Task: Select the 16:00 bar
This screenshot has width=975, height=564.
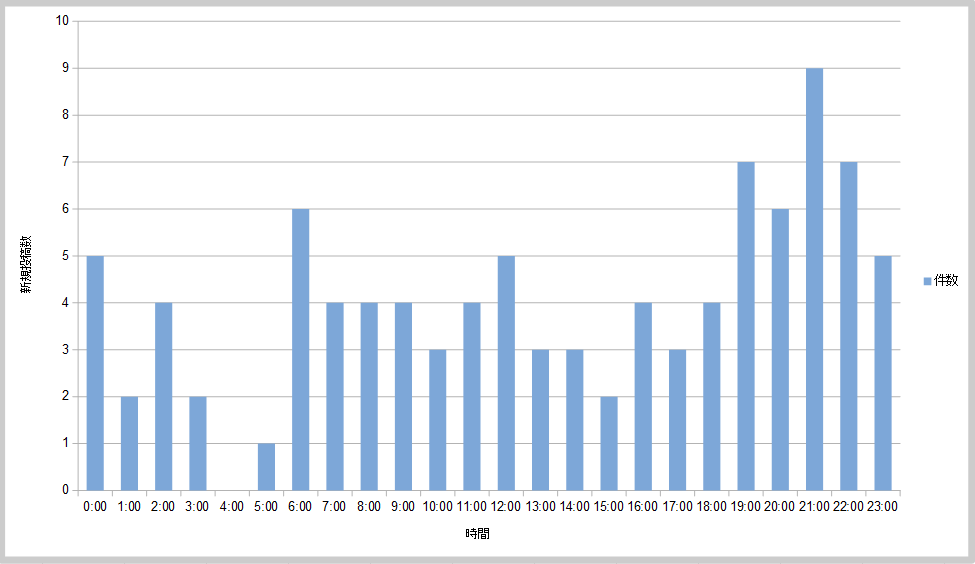Action: click(x=643, y=397)
